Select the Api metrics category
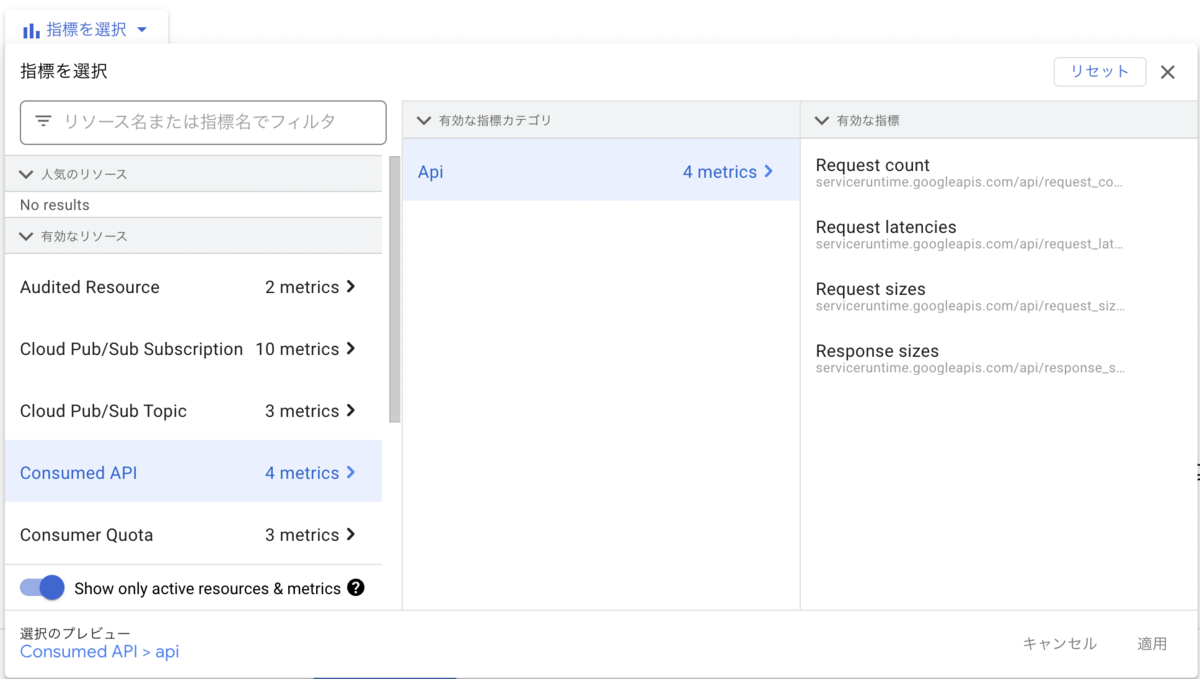 (430, 171)
